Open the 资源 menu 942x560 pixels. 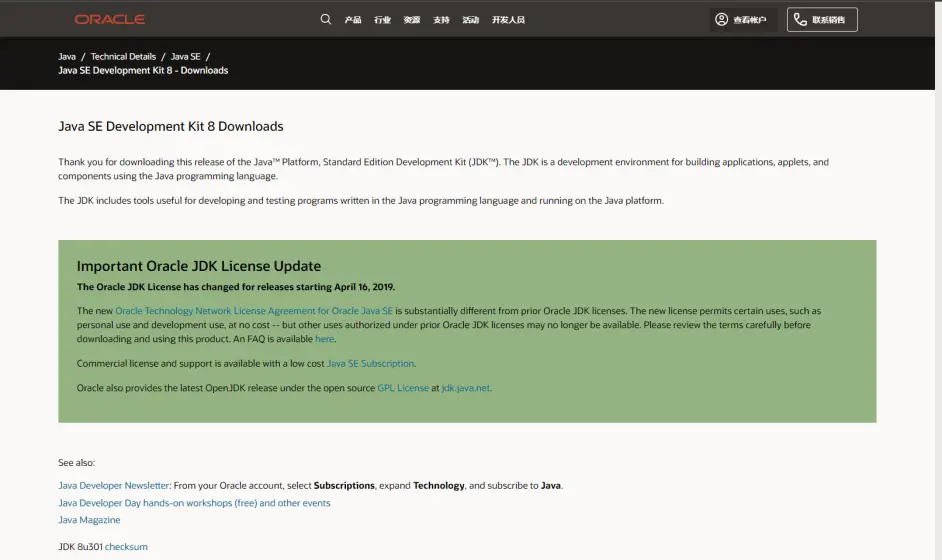(412, 20)
